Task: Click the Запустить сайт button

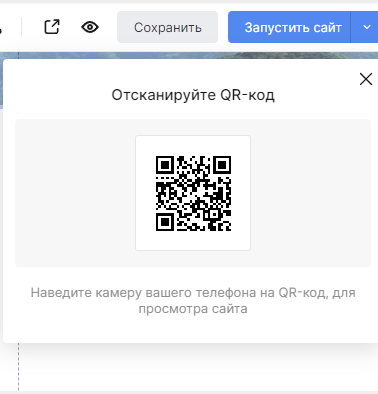Action: [289, 27]
